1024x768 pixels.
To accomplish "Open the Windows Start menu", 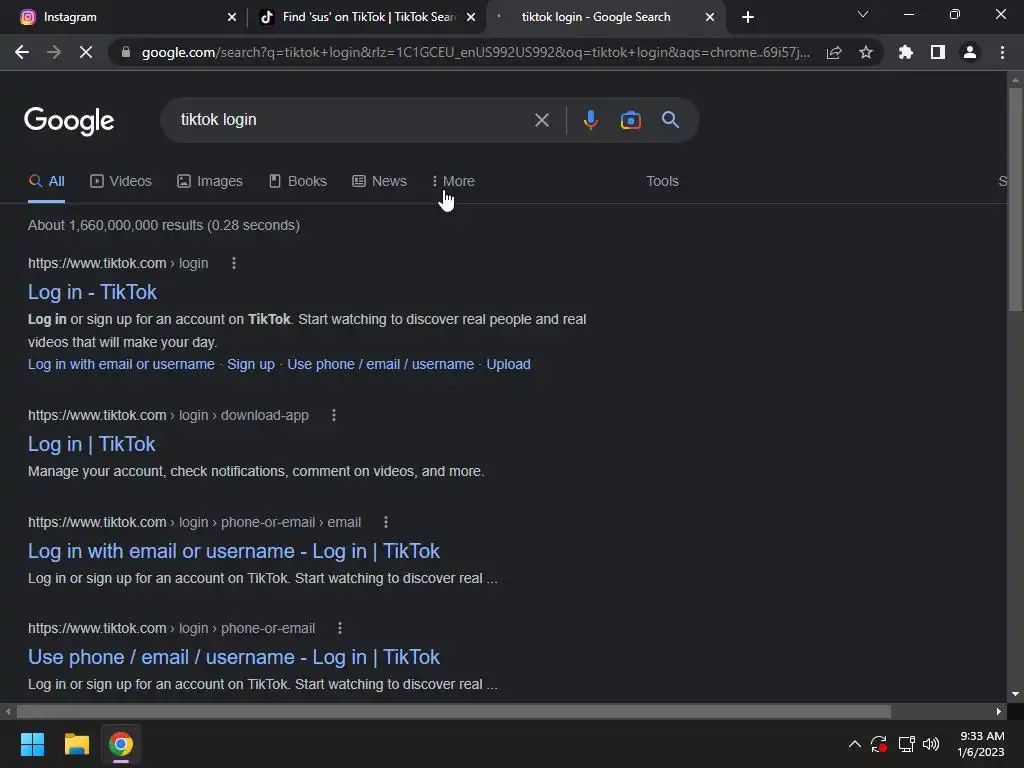I will 32,744.
